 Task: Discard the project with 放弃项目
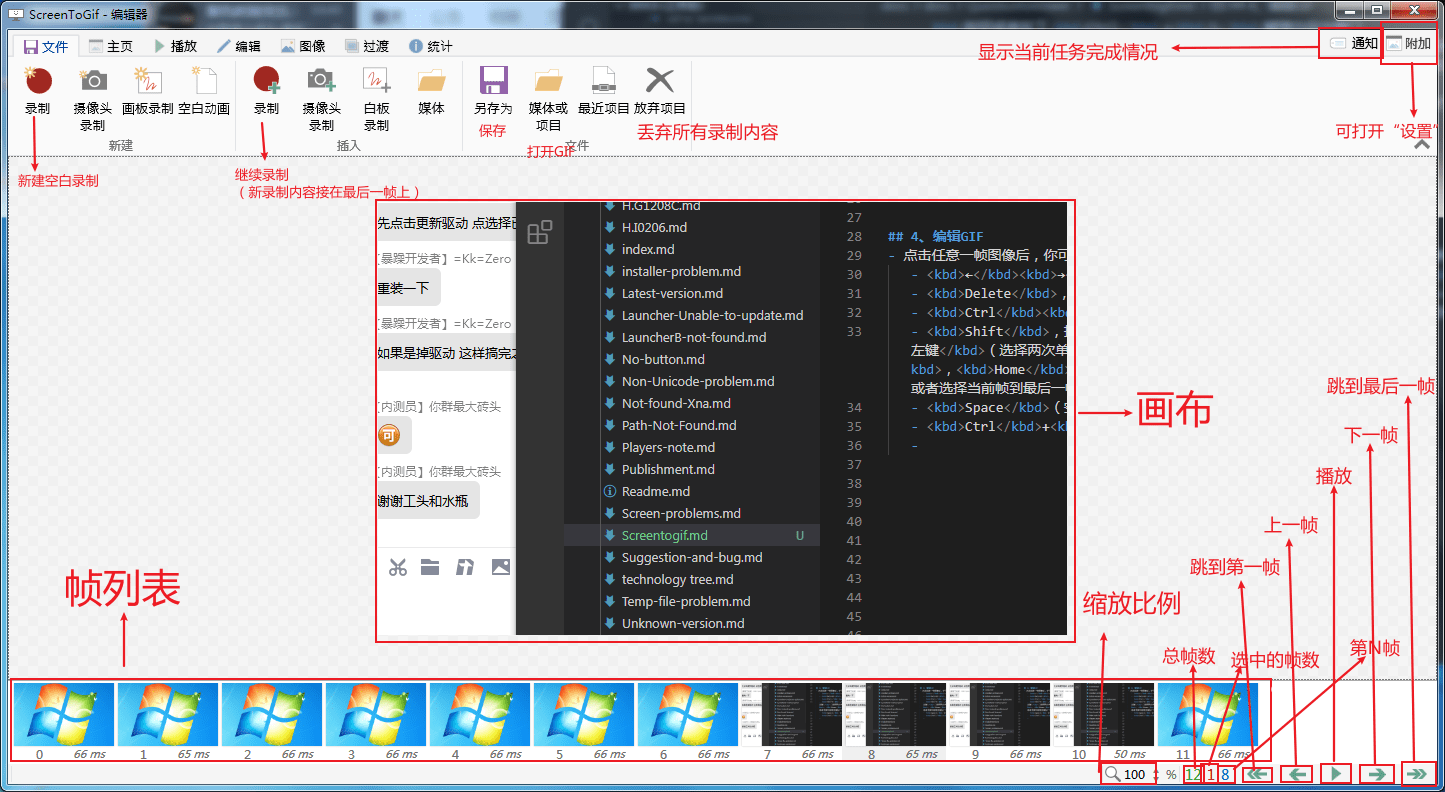click(660, 83)
